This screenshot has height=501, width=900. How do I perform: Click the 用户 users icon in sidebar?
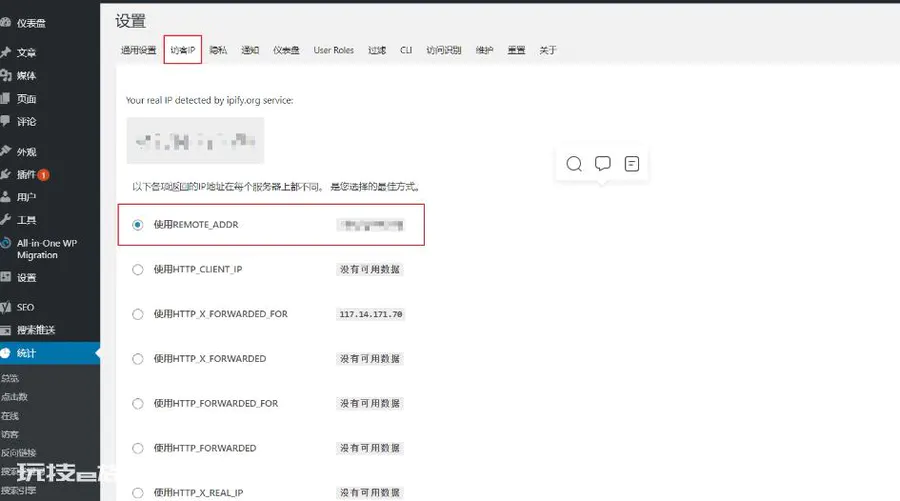point(6,197)
